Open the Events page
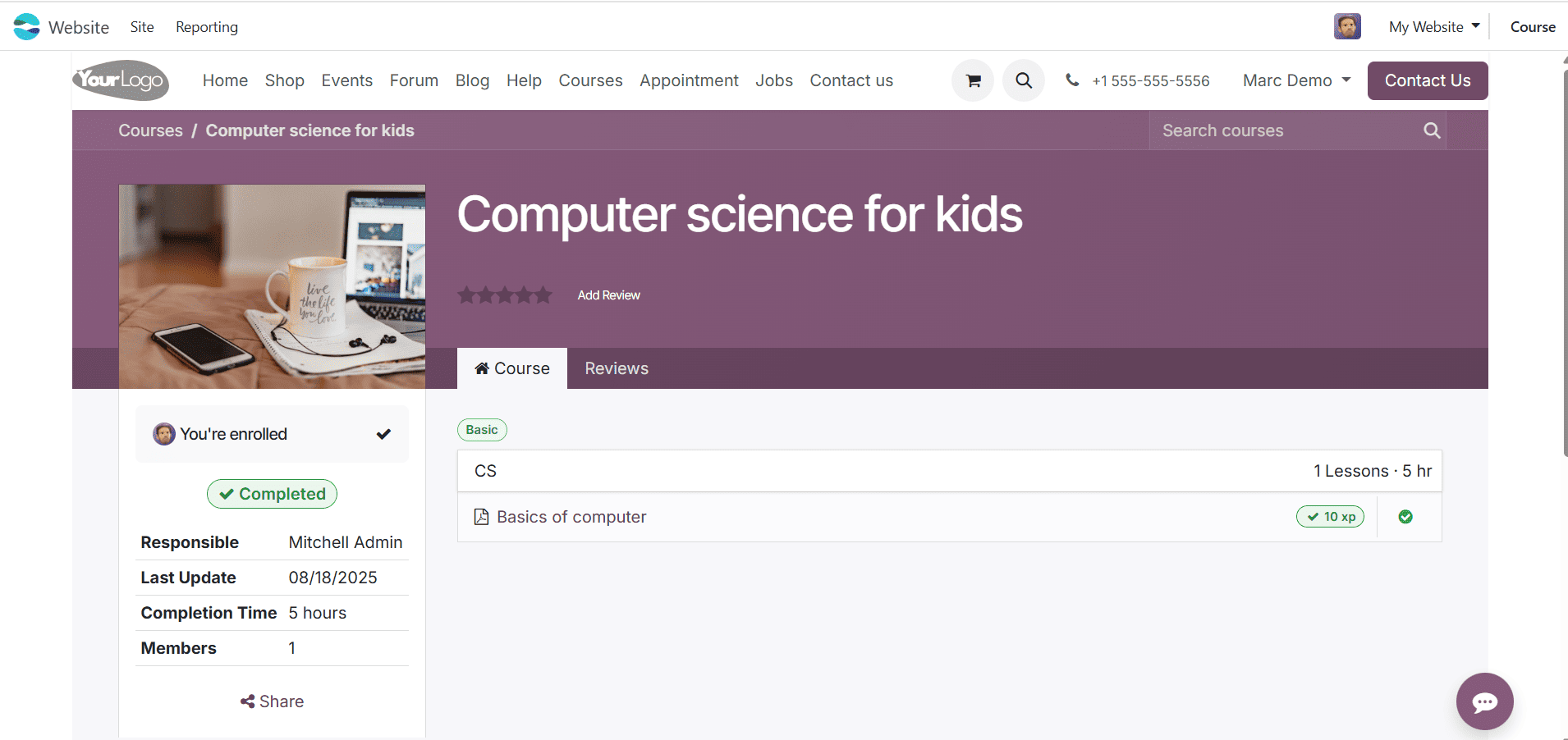 pos(347,80)
